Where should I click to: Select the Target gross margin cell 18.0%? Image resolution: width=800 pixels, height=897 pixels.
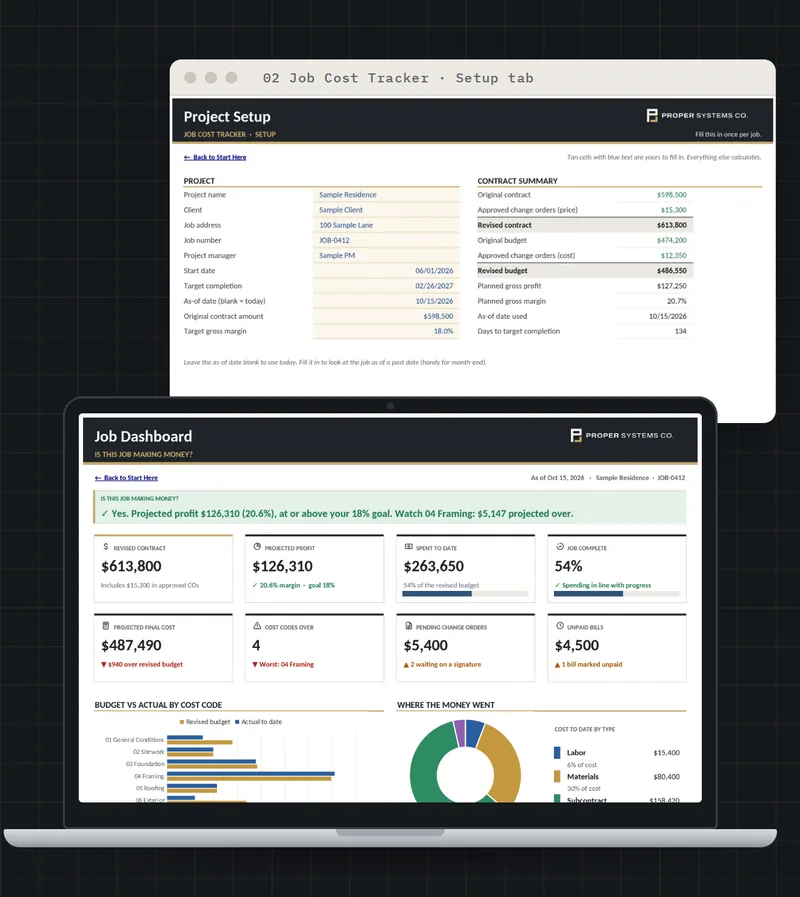click(x=386, y=331)
